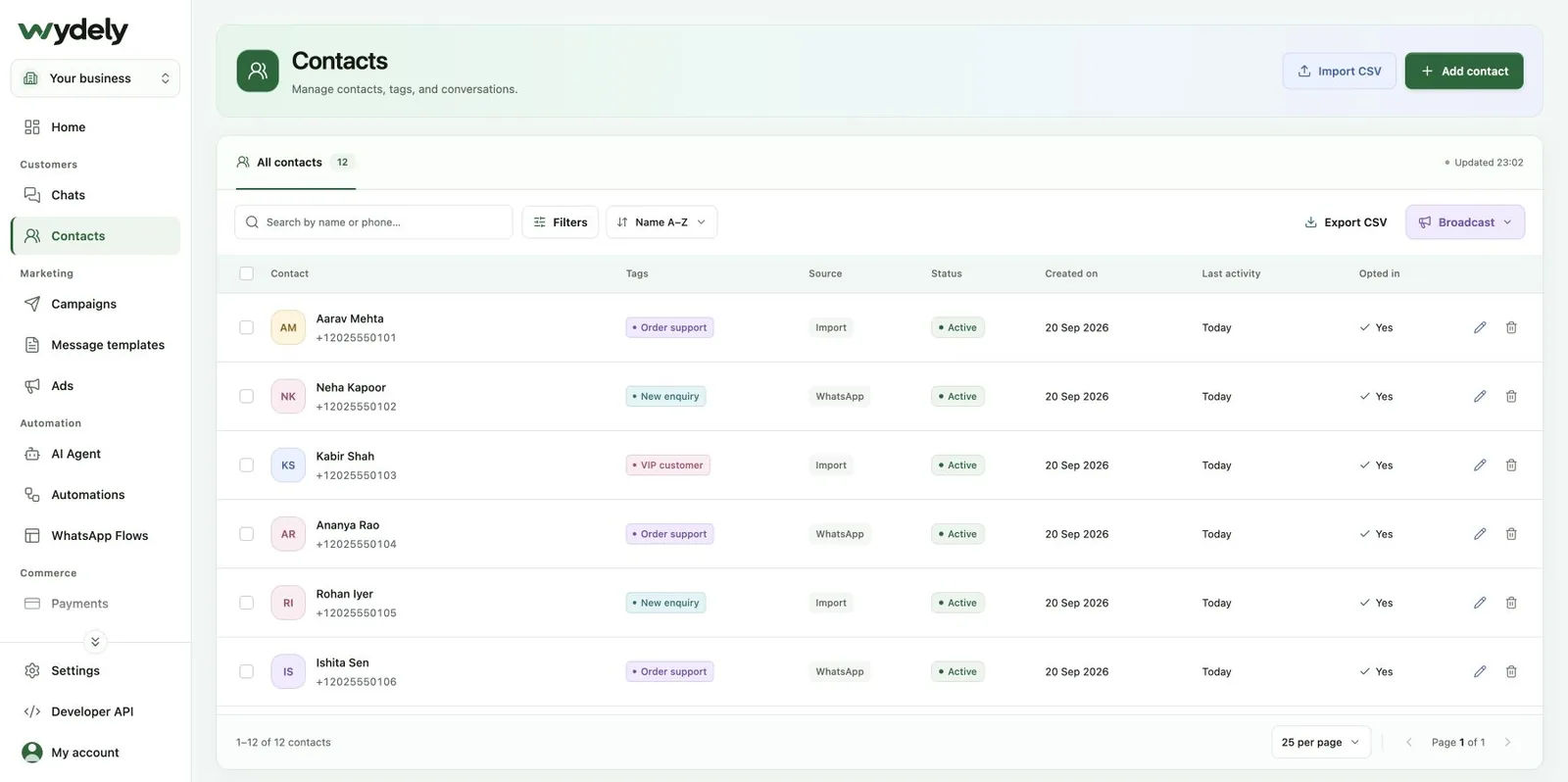Edit Kabir Shah contact with pencil icon
The width and height of the screenshot is (1568, 782).
[1480, 465]
